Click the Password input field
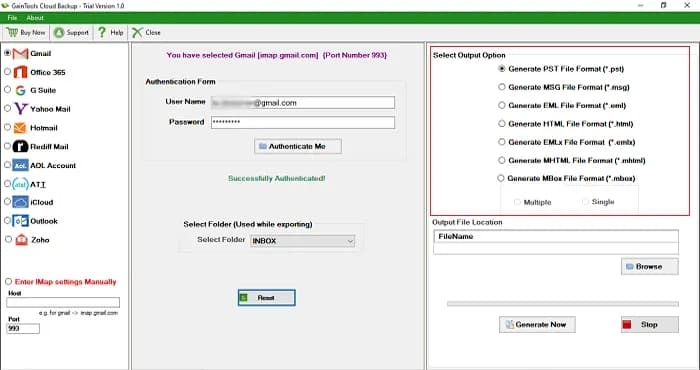The height and width of the screenshot is (370, 700). point(303,122)
